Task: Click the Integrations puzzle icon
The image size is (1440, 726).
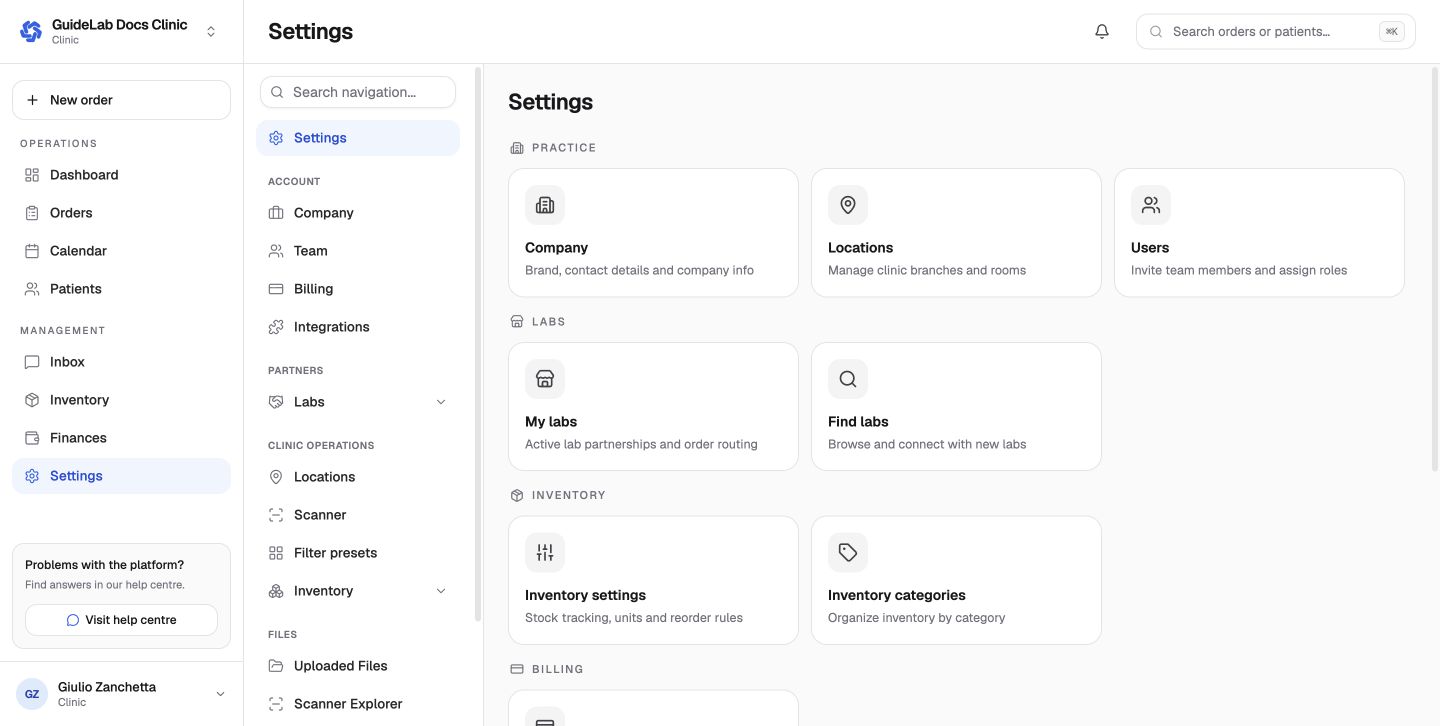Action: pos(276,327)
